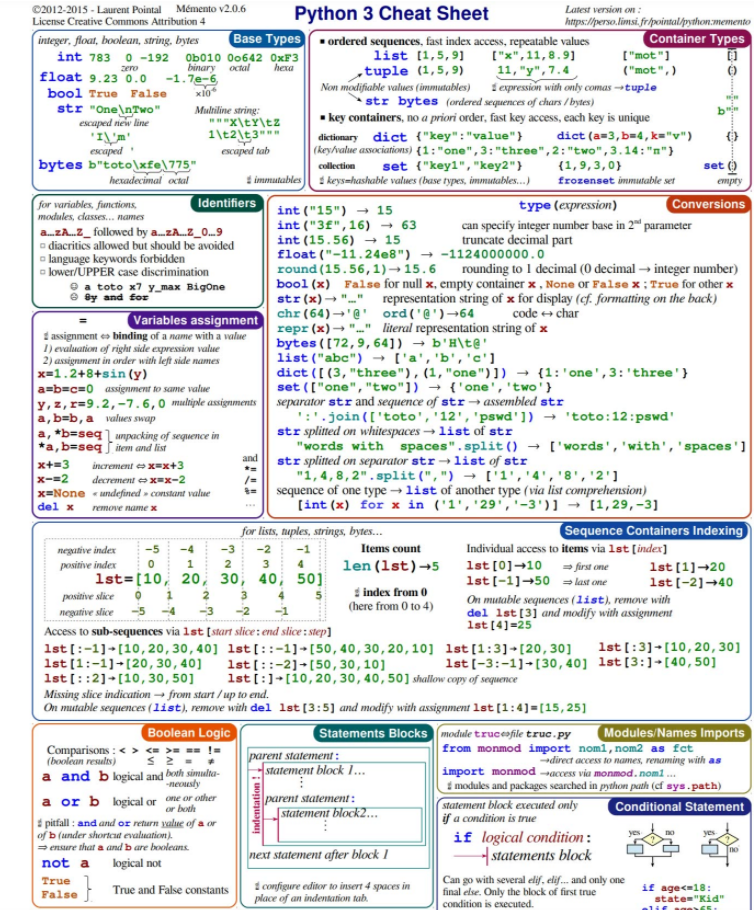Click 'from monmod import nom1,nom2 as fct'
The height and width of the screenshot is (910, 754).
(x=568, y=749)
